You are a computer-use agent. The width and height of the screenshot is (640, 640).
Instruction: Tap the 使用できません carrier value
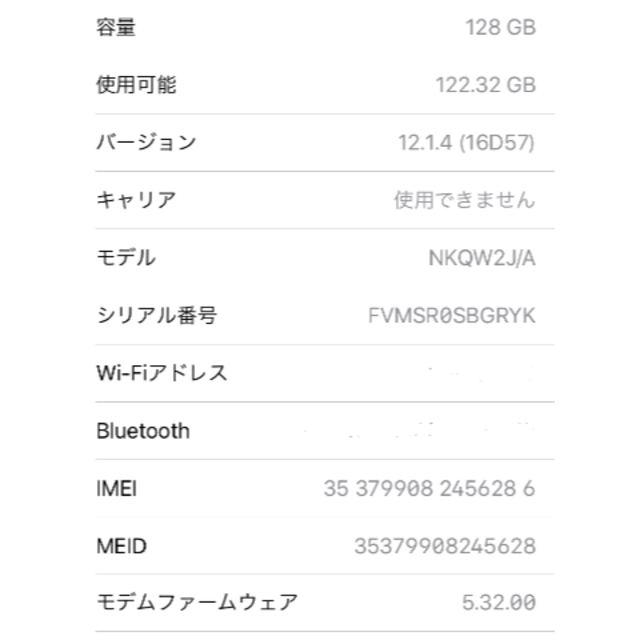464,200
